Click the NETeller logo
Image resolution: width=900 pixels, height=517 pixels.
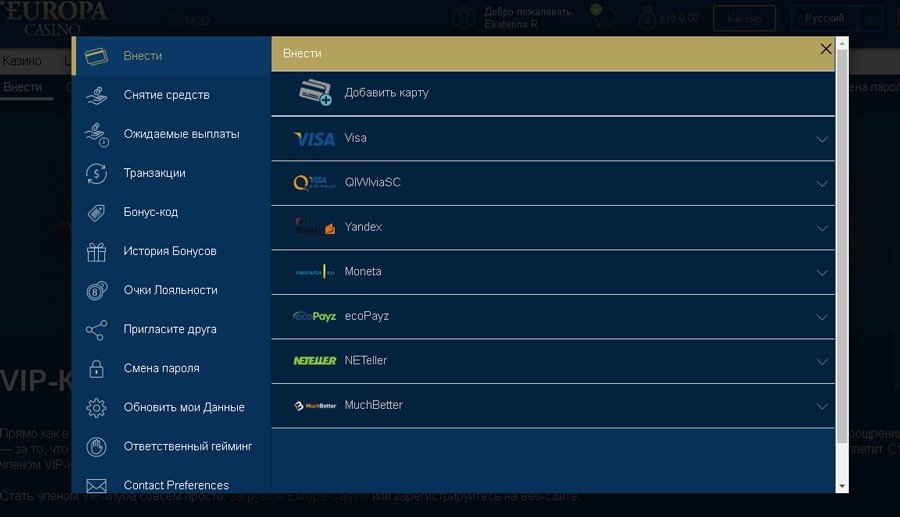315,361
